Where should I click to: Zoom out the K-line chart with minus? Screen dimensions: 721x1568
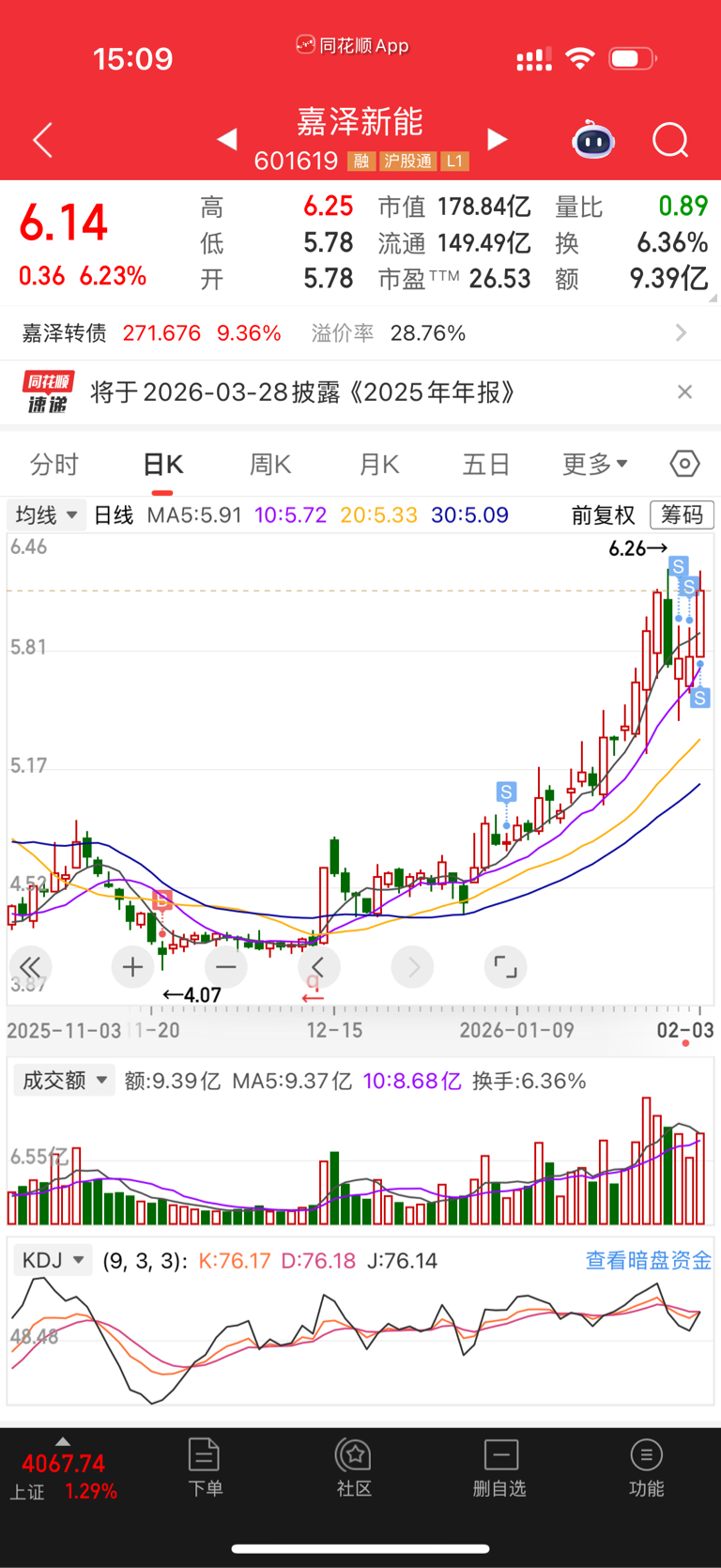tap(225, 967)
